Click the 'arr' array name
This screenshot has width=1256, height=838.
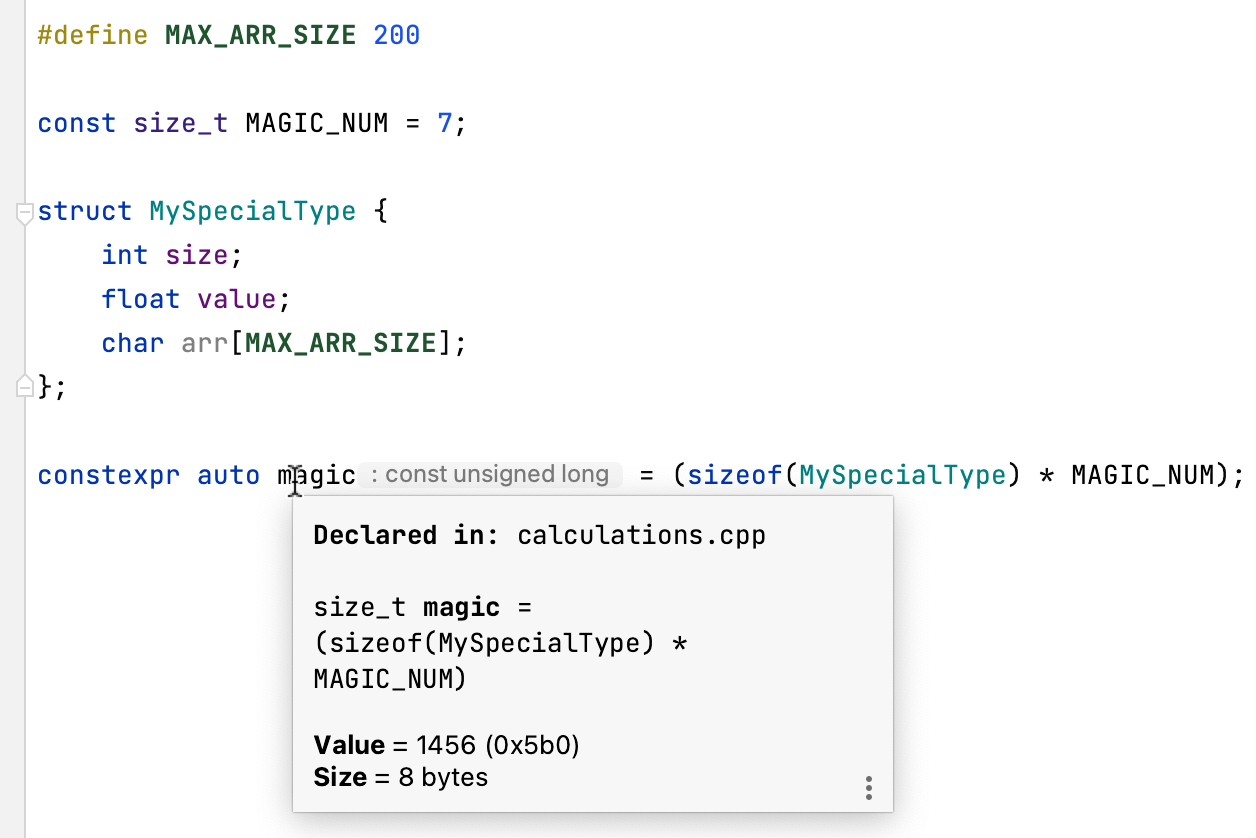(205, 344)
